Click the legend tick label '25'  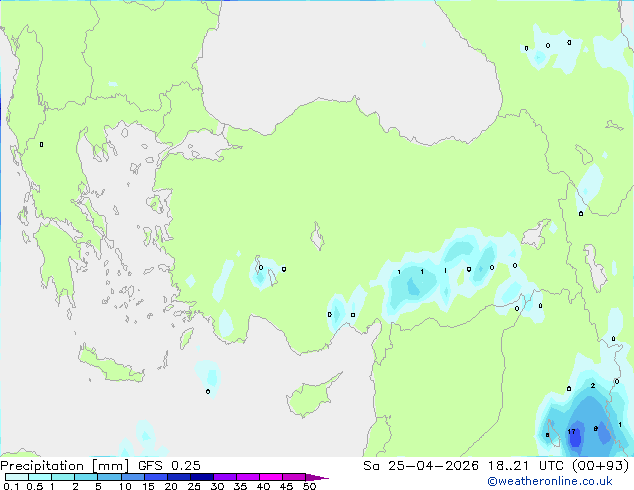pos(194,486)
